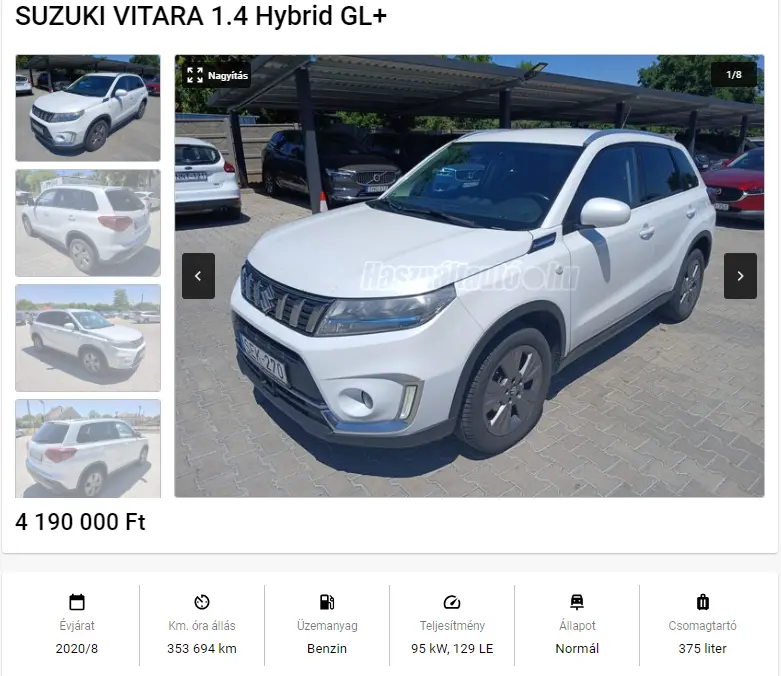Go to the next photo with the right arrow
The image size is (781, 676).
740,276
